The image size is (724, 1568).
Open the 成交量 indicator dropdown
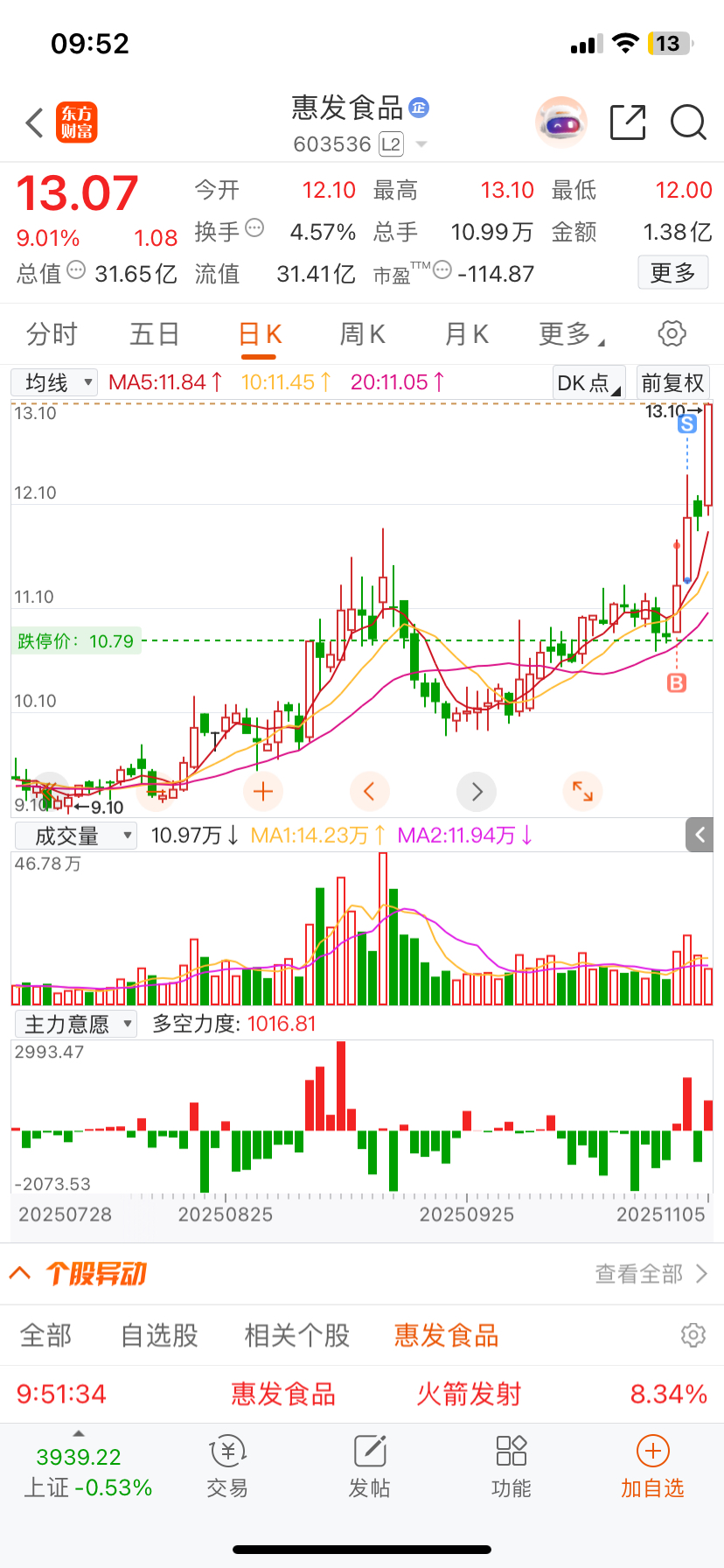pos(76,836)
